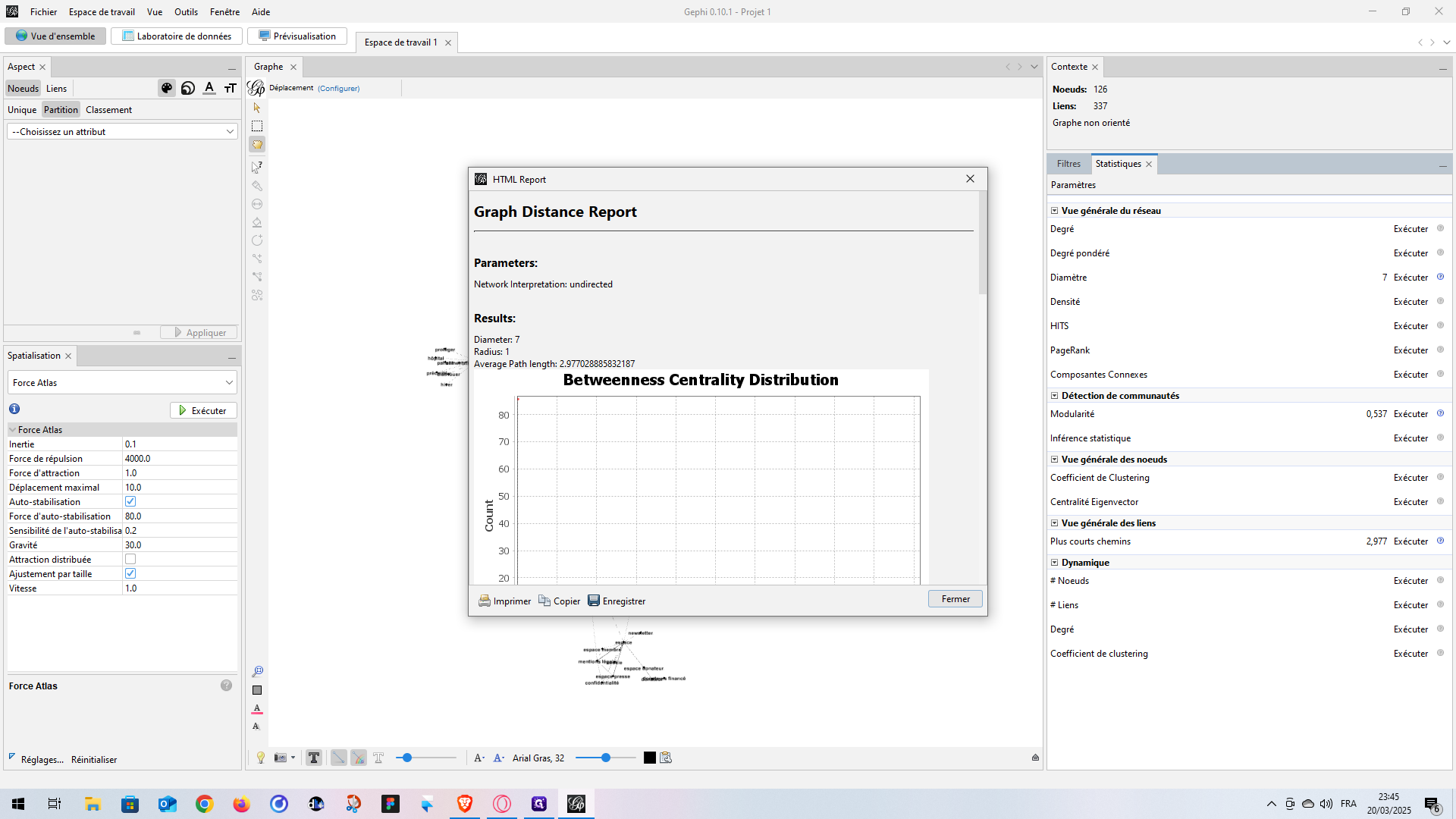This screenshot has height=819, width=1456.
Task: Select the Liens tab in Aspect
Action: [x=56, y=89]
